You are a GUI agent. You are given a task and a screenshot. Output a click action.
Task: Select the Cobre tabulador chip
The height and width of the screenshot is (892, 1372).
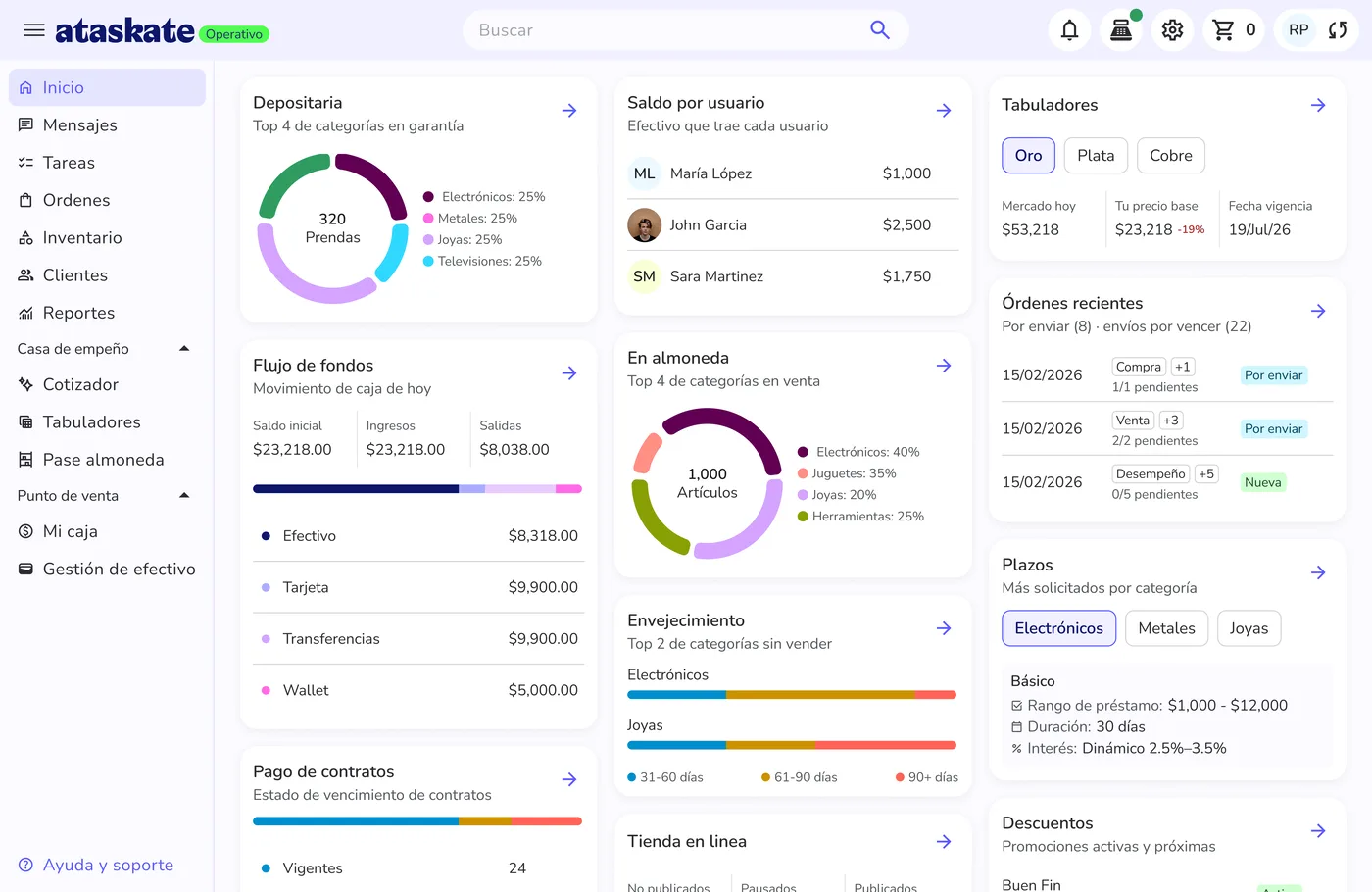coord(1171,156)
